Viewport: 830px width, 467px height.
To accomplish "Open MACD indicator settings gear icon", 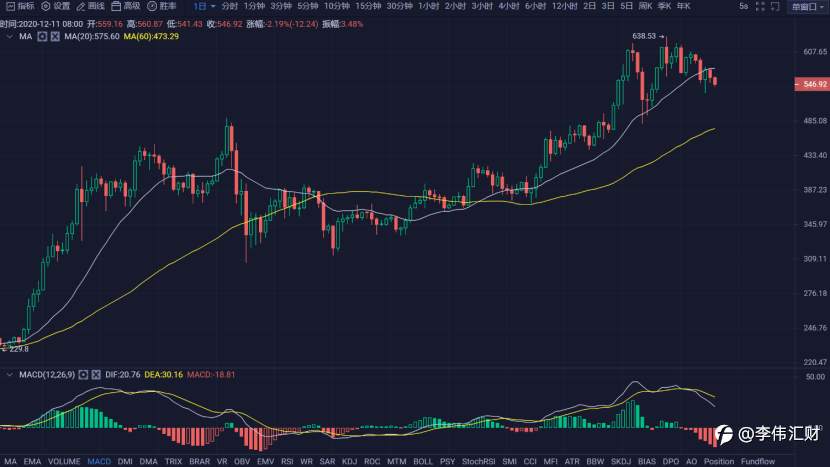I will pyautogui.click(x=83, y=374).
